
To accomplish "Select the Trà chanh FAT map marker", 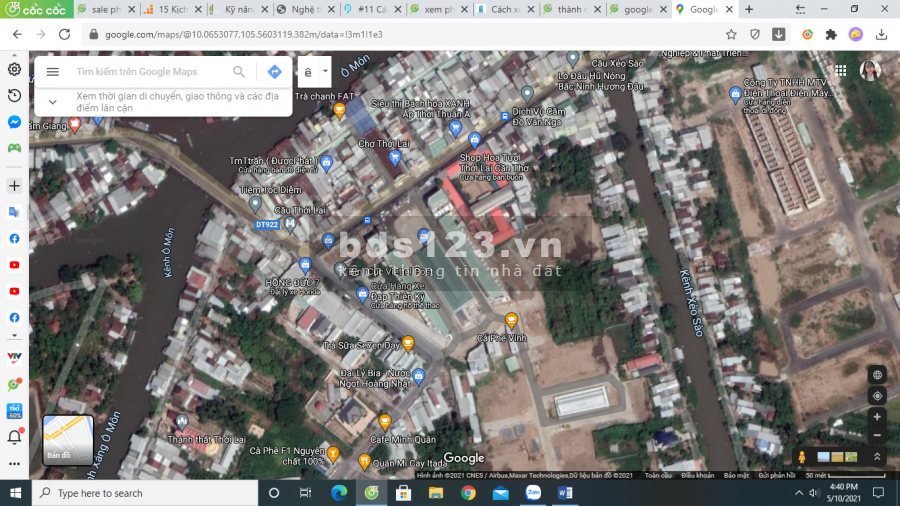I will [339, 110].
